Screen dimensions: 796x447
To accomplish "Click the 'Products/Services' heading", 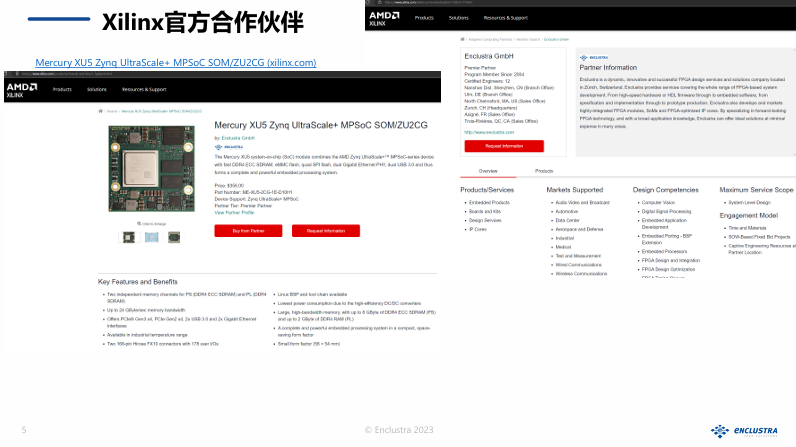I will [487, 190].
